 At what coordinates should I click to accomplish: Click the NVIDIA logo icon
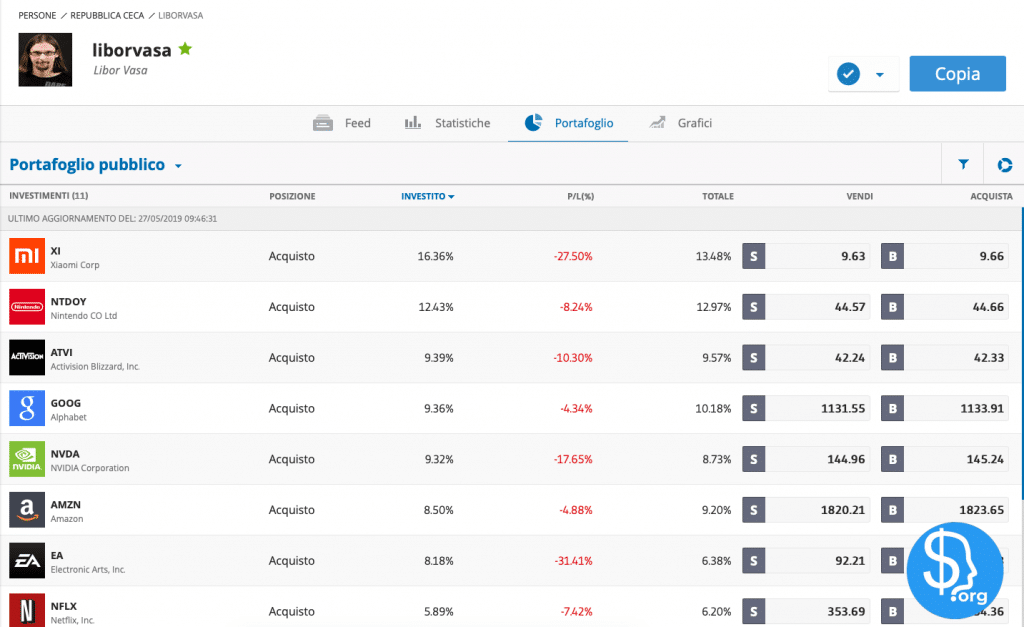click(x=27, y=459)
